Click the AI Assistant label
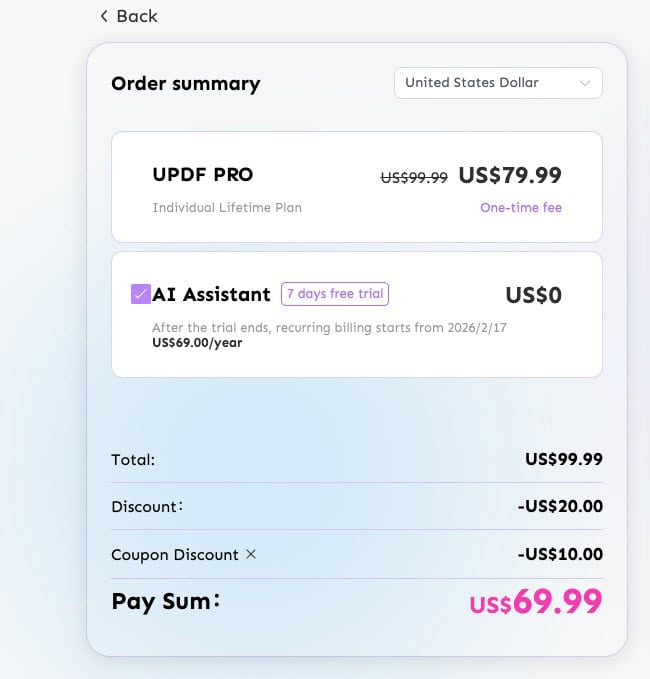 [211, 294]
